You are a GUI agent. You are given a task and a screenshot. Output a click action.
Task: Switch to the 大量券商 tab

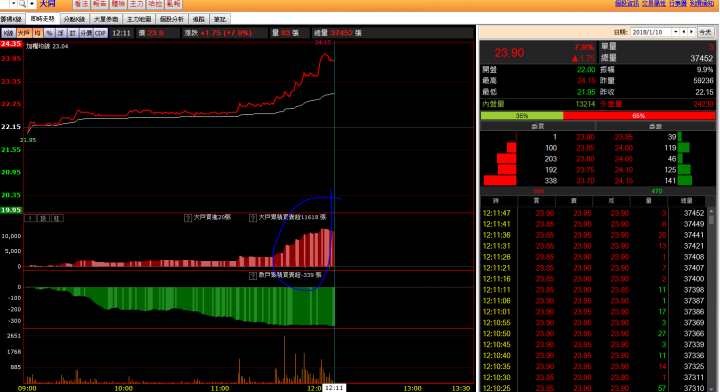click(x=106, y=19)
